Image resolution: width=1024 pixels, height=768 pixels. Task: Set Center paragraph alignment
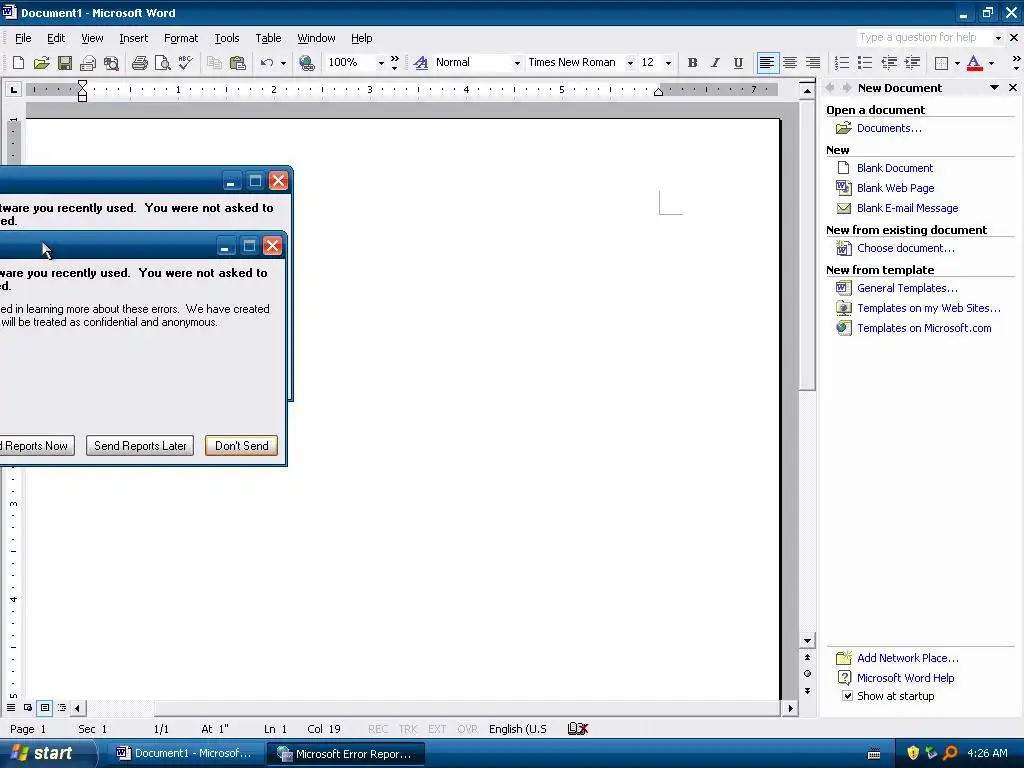tap(790, 63)
